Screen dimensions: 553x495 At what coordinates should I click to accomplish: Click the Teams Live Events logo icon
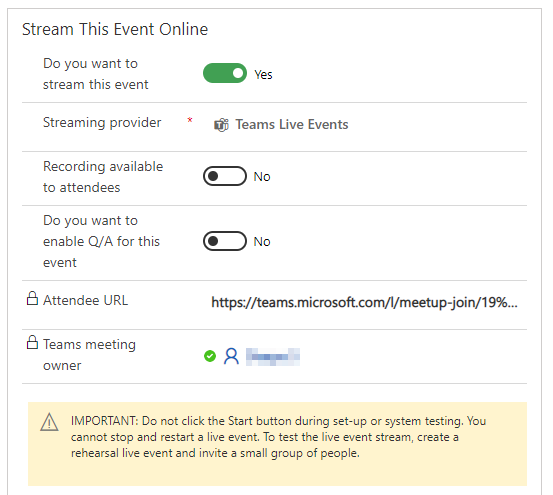(x=221, y=125)
